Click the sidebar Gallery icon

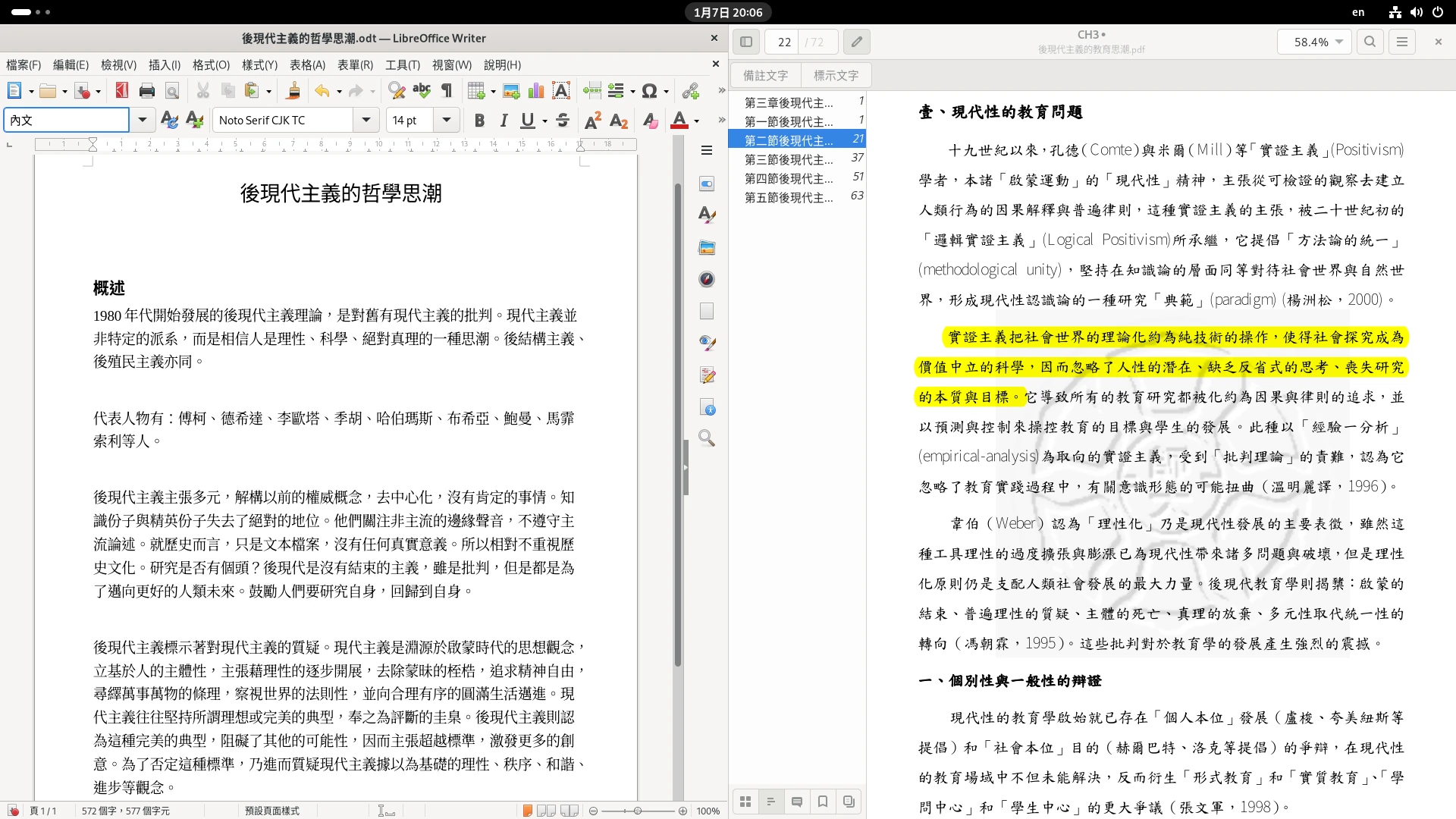pyautogui.click(x=707, y=248)
